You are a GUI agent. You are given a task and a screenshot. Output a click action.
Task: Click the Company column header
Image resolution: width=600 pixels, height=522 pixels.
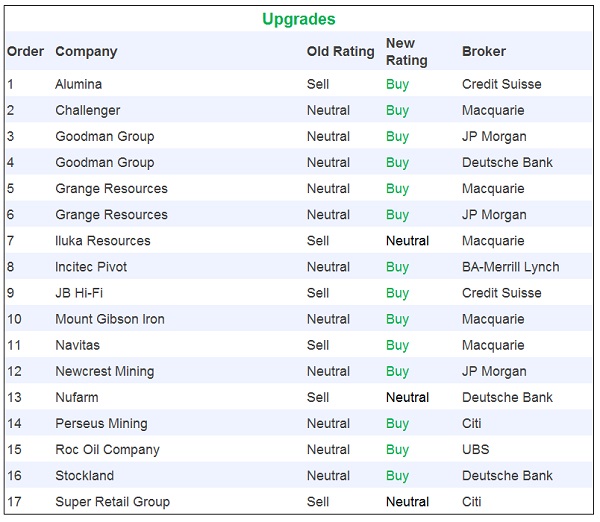tap(86, 51)
